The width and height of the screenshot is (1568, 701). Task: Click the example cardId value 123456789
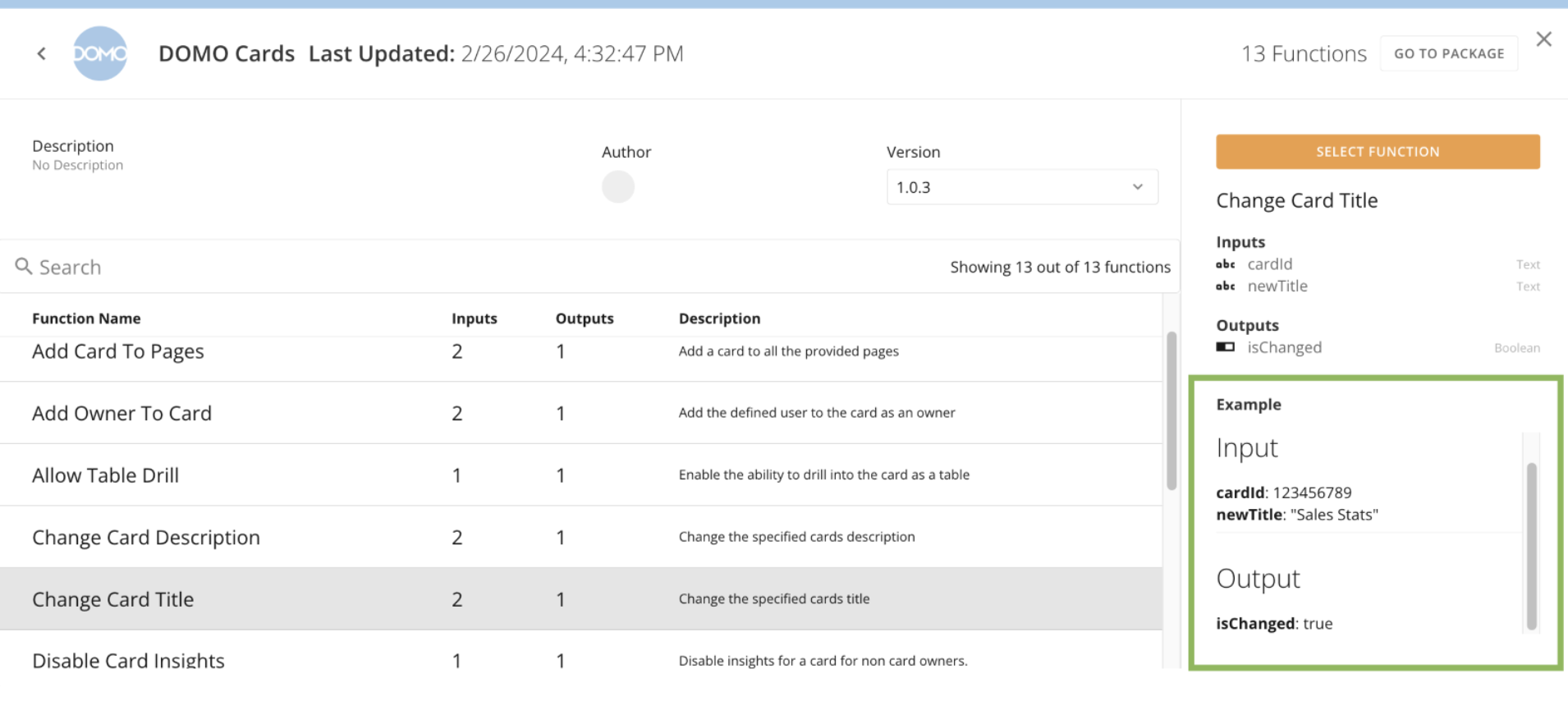1312,493
